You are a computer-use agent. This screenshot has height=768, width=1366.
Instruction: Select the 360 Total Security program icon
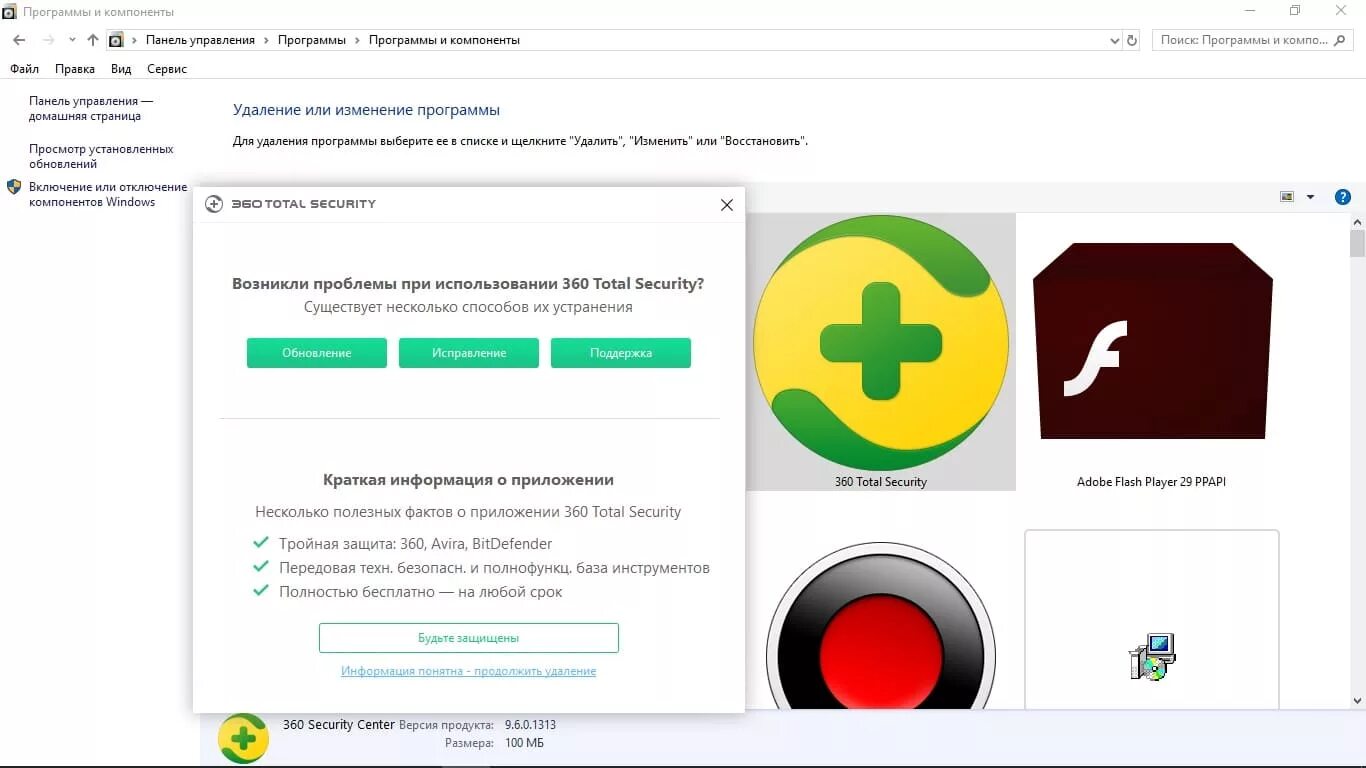pyautogui.click(x=881, y=343)
